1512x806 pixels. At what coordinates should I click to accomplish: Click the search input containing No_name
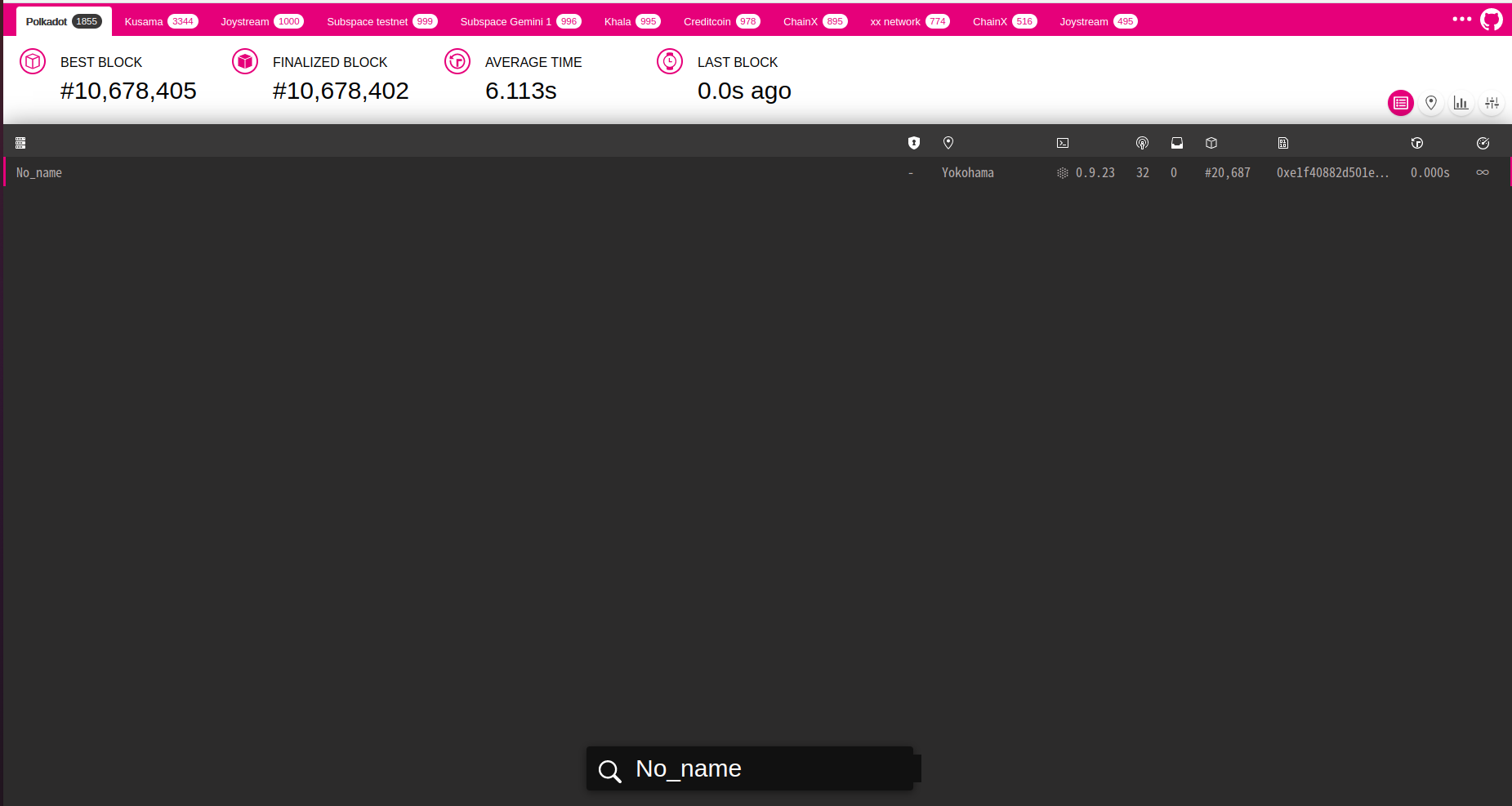pos(750,768)
